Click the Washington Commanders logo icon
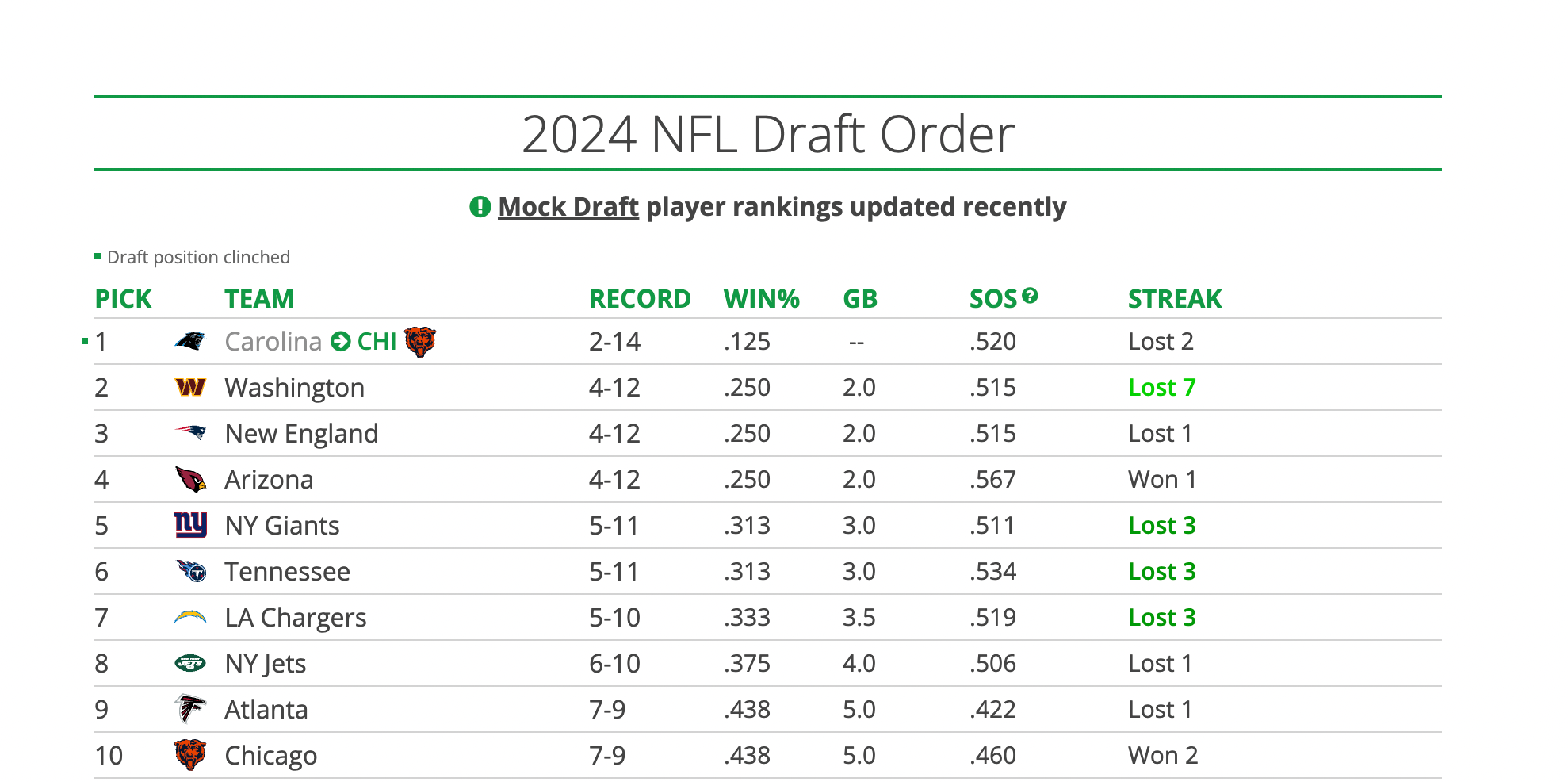This screenshot has height=782, width=1568. [x=189, y=388]
